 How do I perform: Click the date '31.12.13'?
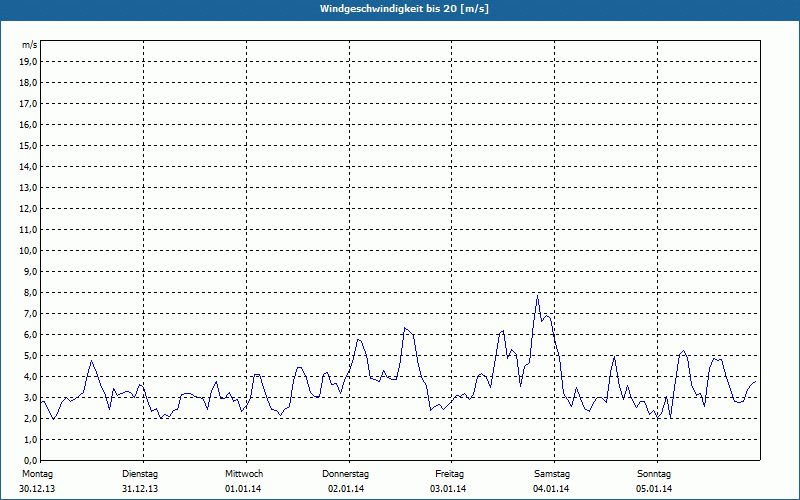[140, 489]
